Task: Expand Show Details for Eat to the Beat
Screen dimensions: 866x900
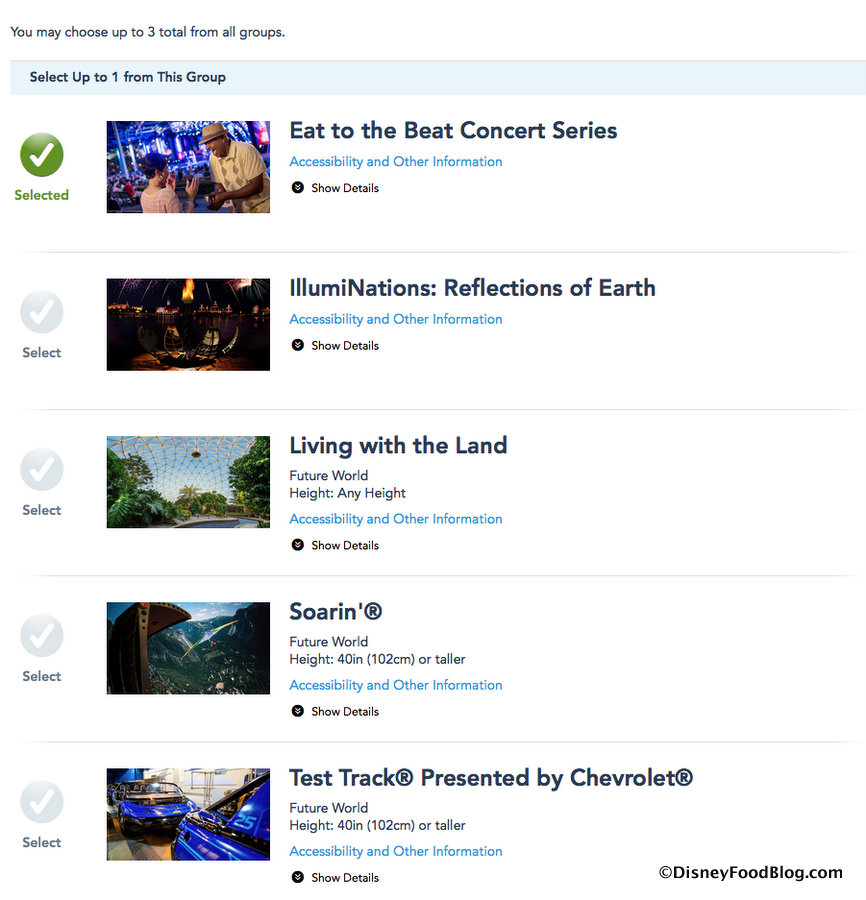Action: 335,188
